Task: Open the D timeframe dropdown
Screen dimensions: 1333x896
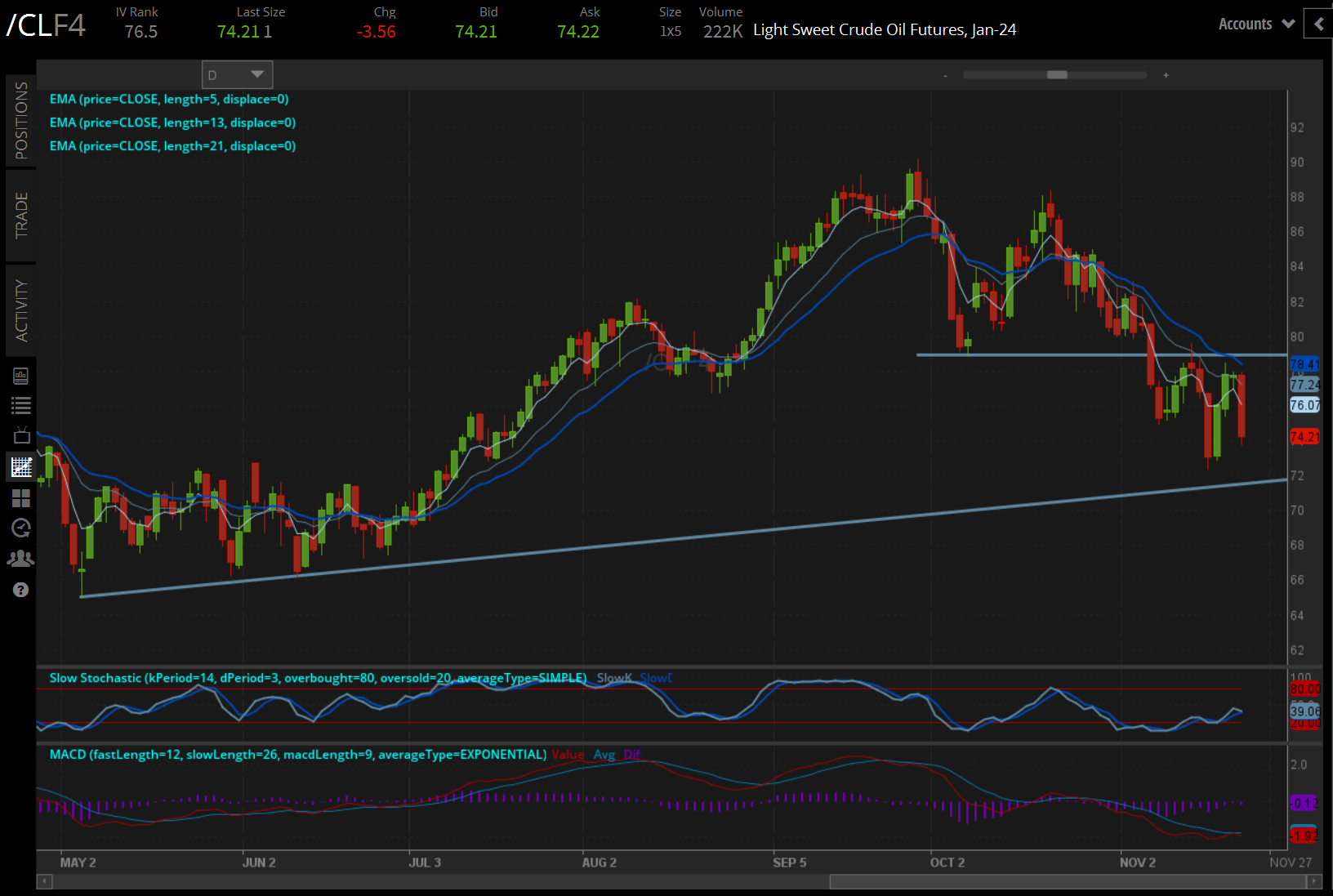Action: [236, 74]
